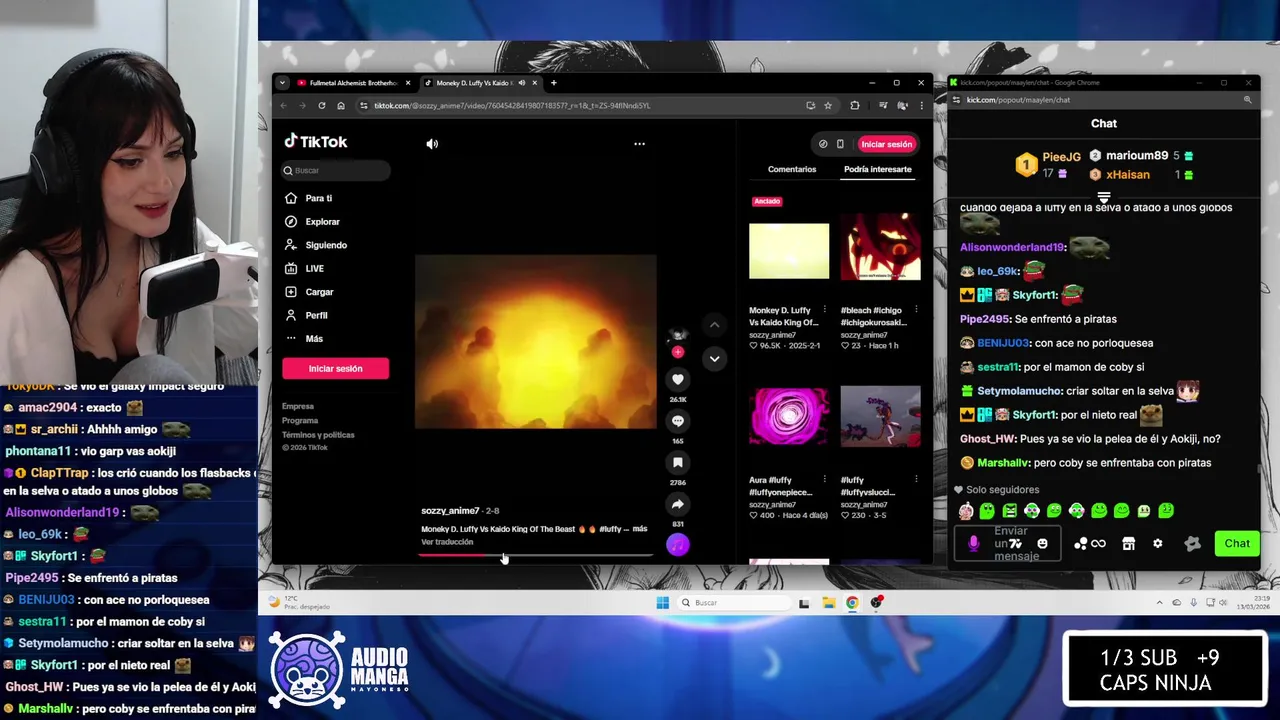This screenshot has width=1280, height=720.
Task: Open the Siguiendo page
Action: coord(315,245)
